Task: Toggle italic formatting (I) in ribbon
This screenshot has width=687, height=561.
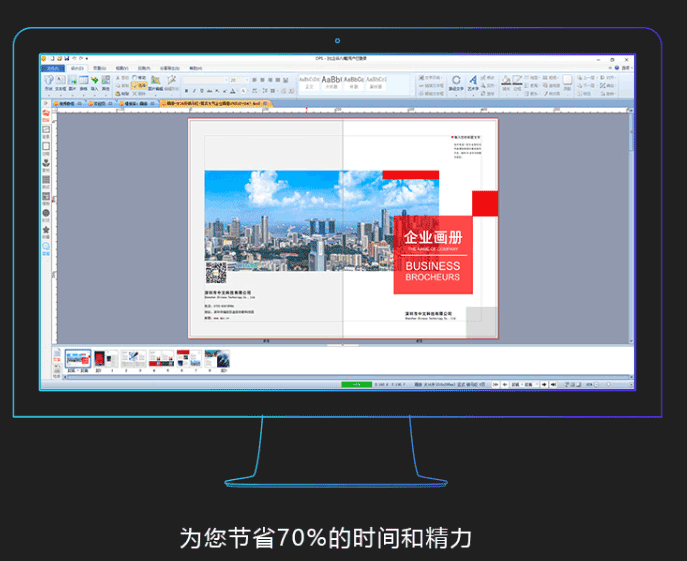Action: click(x=192, y=90)
